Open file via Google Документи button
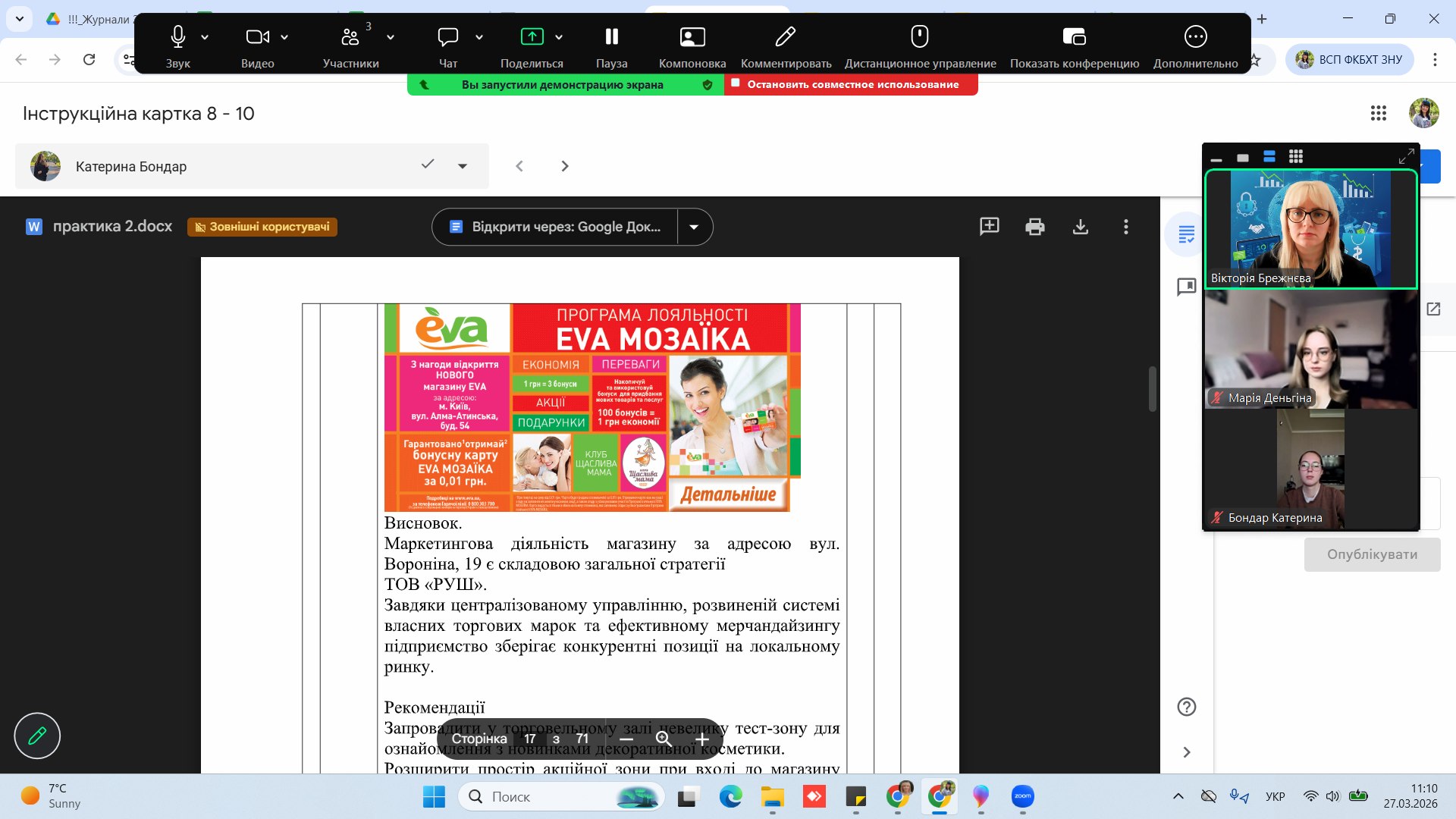The height and width of the screenshot is (819, 1456). click(555, 227)
